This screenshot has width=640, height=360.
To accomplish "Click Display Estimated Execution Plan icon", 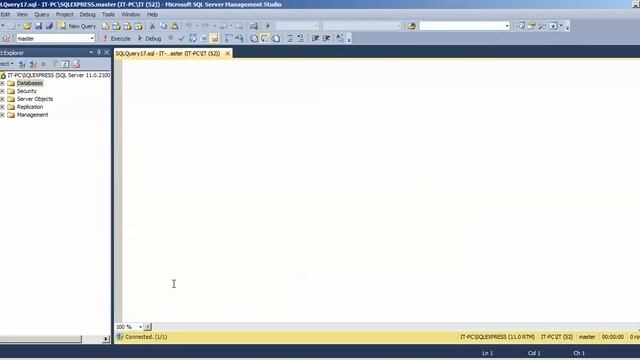I will coord(193,38).
